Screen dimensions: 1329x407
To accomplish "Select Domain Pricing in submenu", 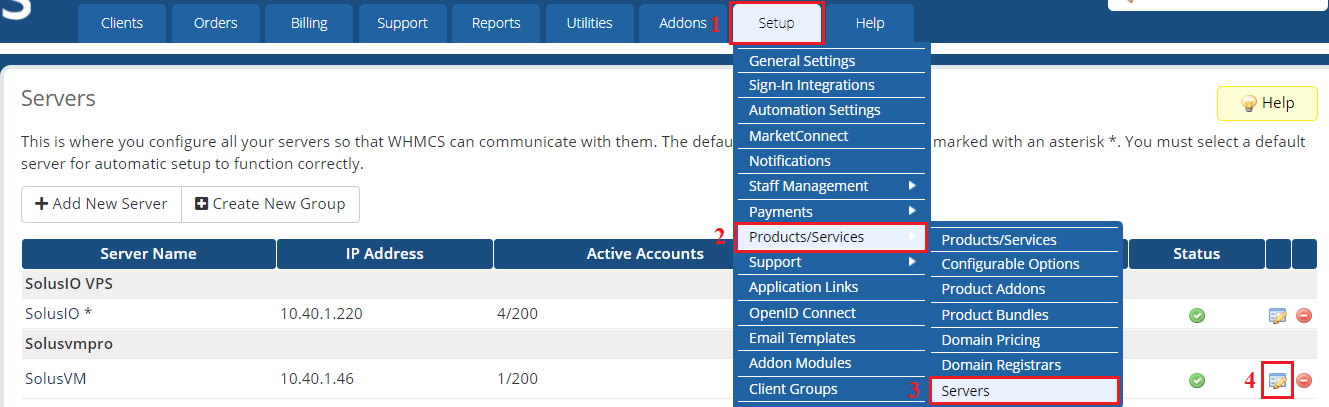I will click(x=991, y=340).
